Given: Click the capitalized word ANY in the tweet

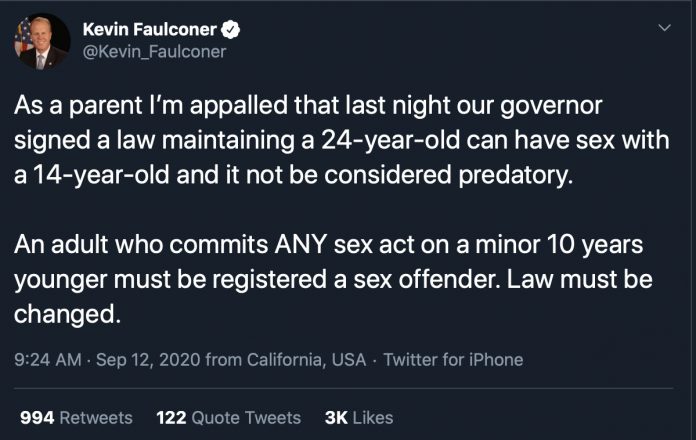Looking at the screenshot, I should coord(301,245).
